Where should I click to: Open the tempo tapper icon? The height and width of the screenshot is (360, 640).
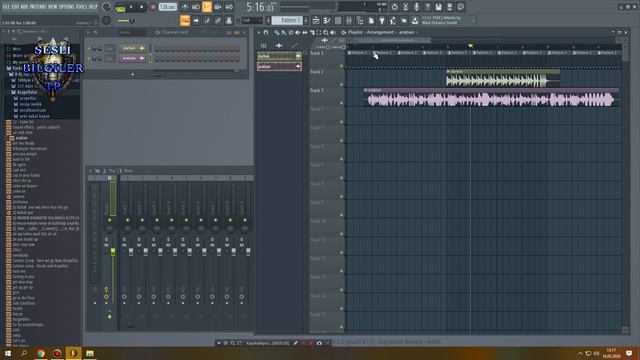pos(393,20)
